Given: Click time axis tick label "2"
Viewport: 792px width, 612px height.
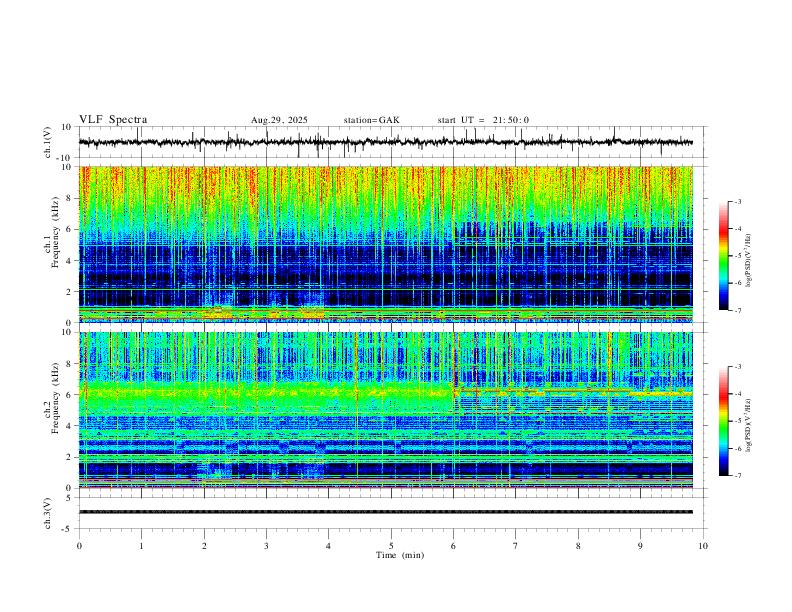Looking at the screenshot, I should (204, 546).
